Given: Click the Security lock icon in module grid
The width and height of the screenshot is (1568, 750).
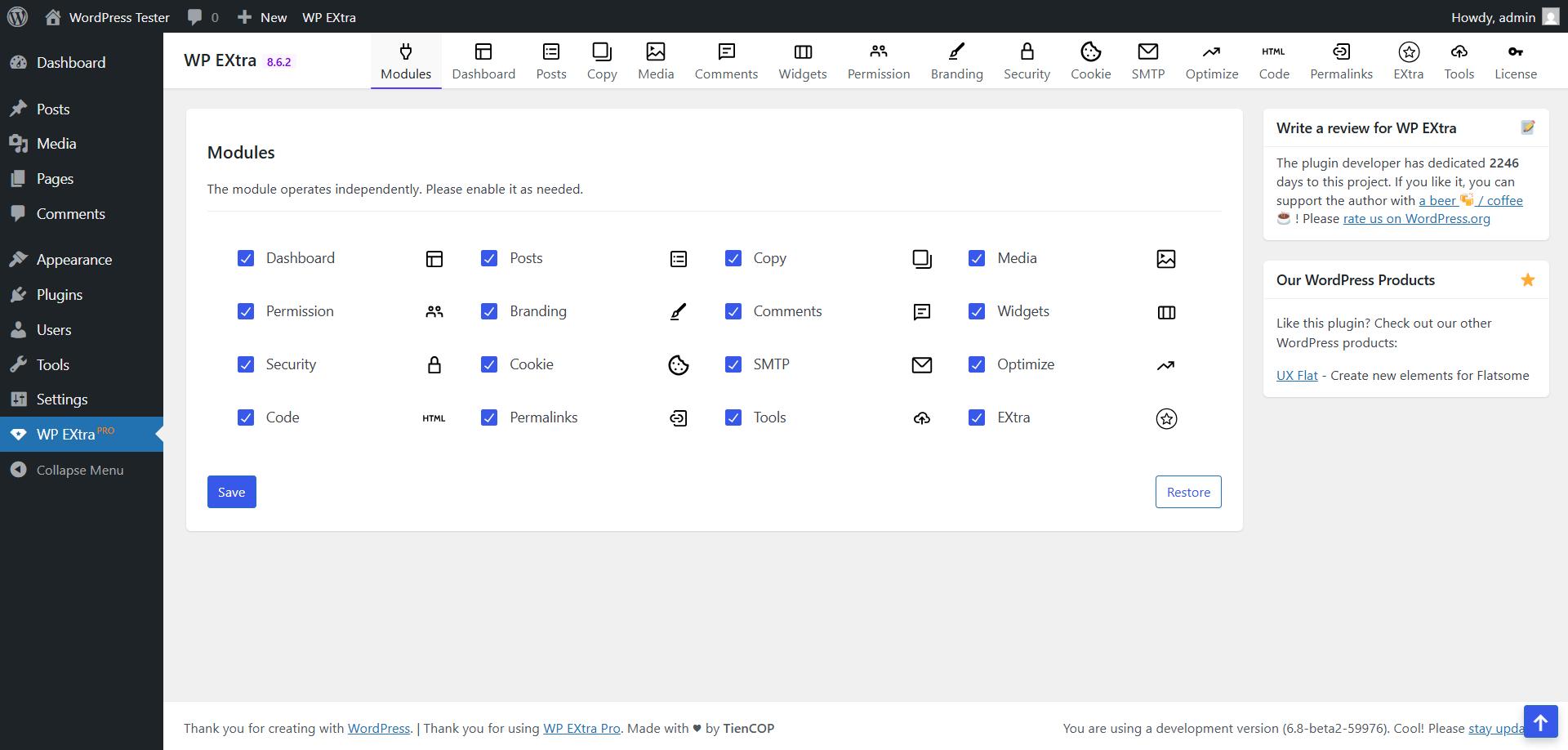Looking at the screenshot, I should coord(434,365).
